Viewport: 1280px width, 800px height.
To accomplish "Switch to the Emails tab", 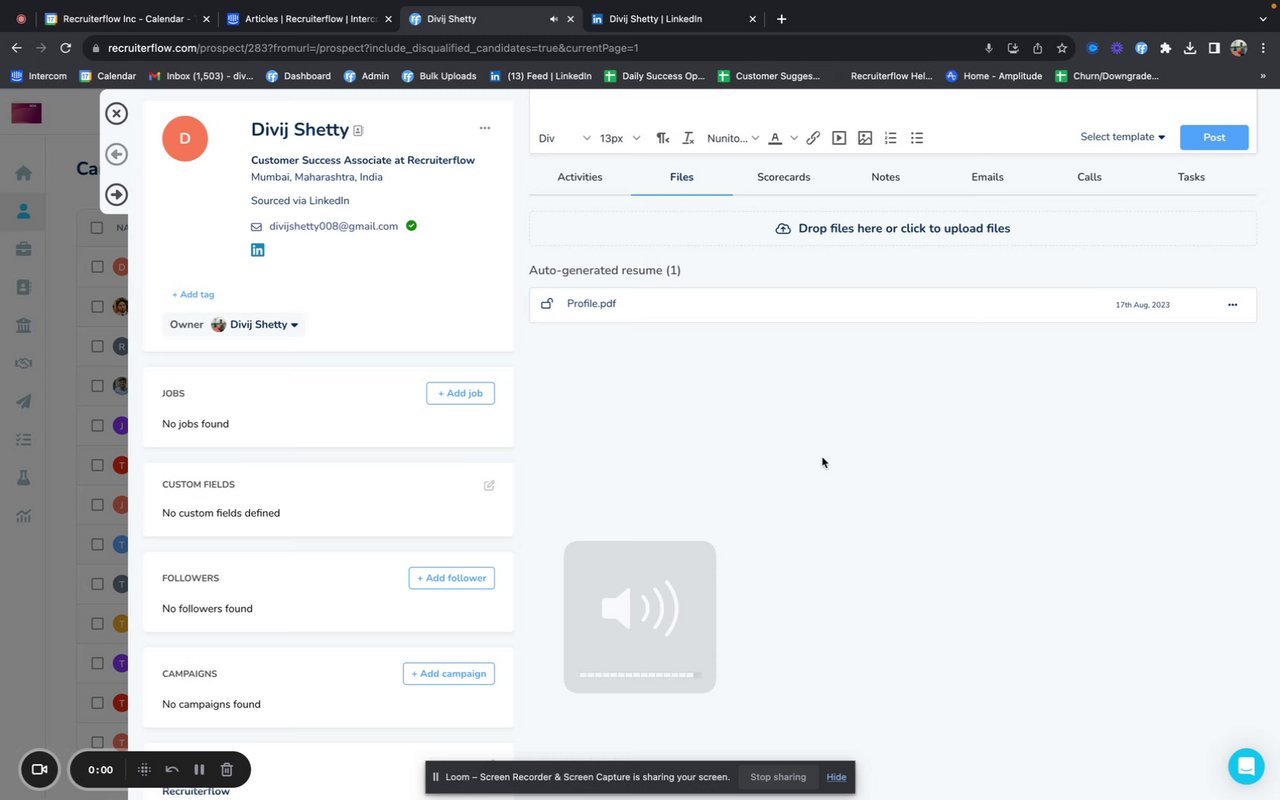I will point(987,177).
